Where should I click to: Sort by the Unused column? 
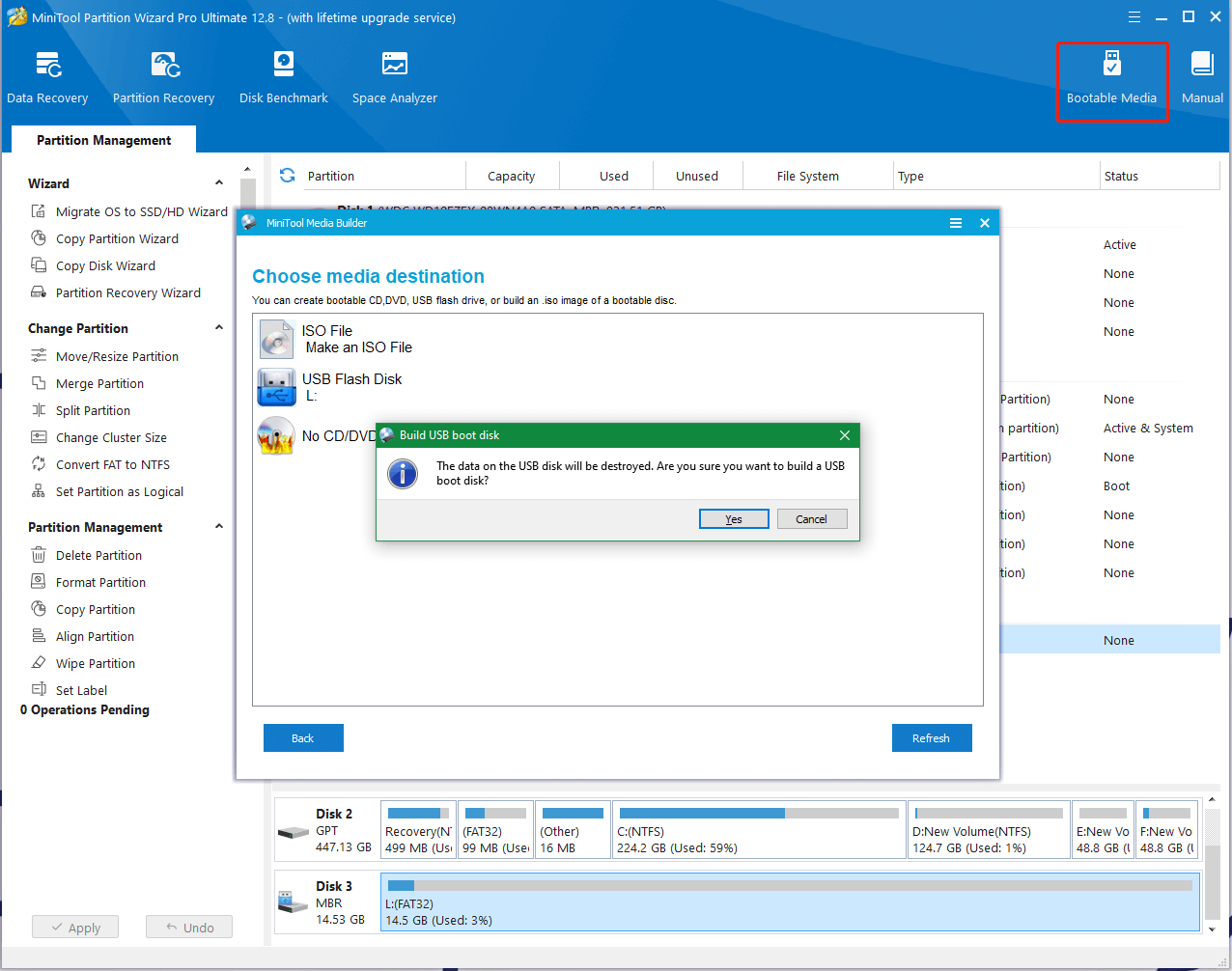697,176
